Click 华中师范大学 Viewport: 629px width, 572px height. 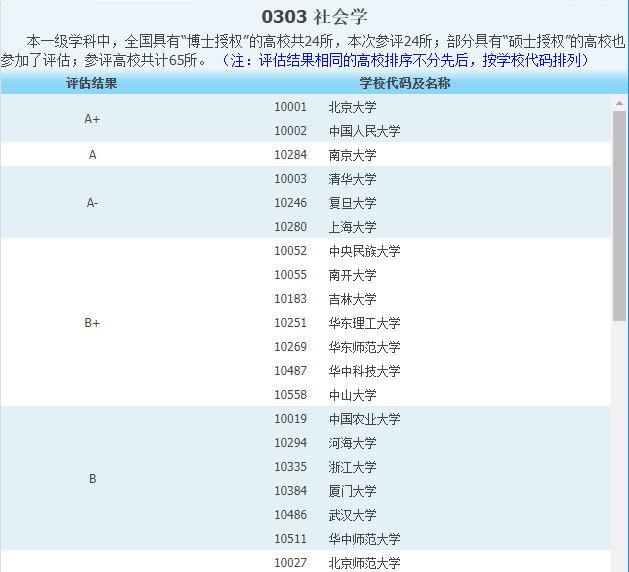pos(365,539)
